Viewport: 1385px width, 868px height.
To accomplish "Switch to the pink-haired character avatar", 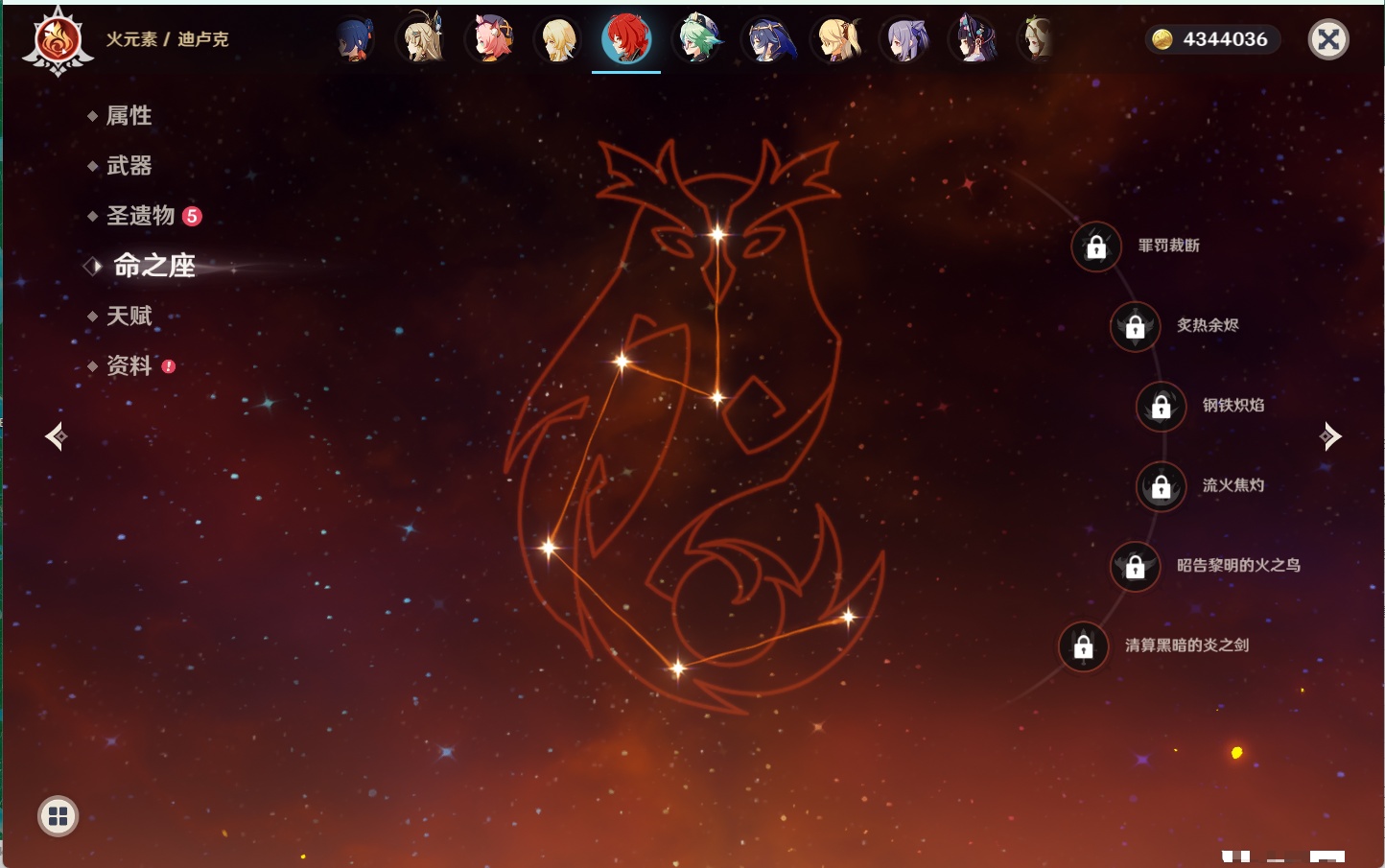I will click(x=491, y=39).
